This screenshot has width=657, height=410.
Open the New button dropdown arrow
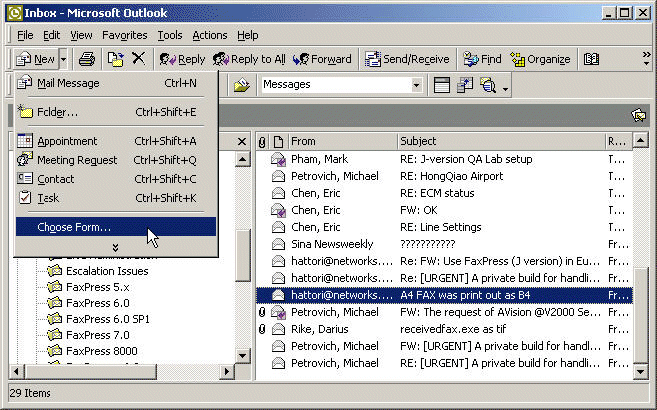tap(63, 60)
